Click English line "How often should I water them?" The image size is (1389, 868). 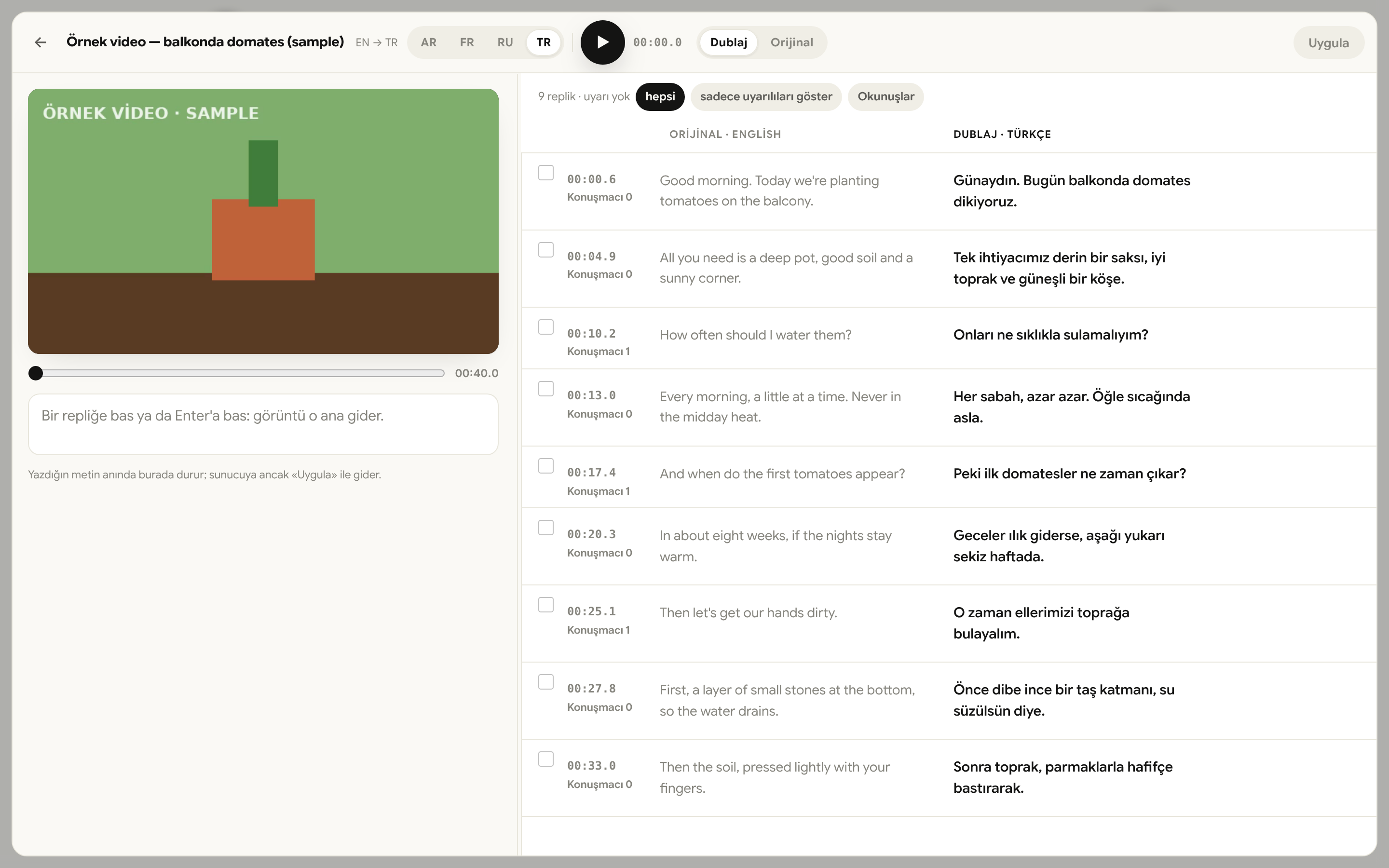click(x=755, y=335)
